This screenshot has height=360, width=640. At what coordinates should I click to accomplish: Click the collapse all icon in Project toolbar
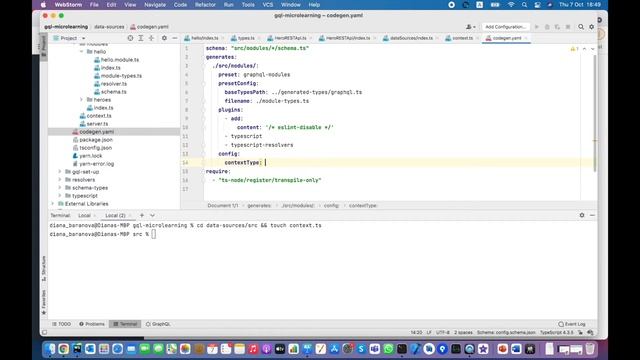[x=151, y=38]
